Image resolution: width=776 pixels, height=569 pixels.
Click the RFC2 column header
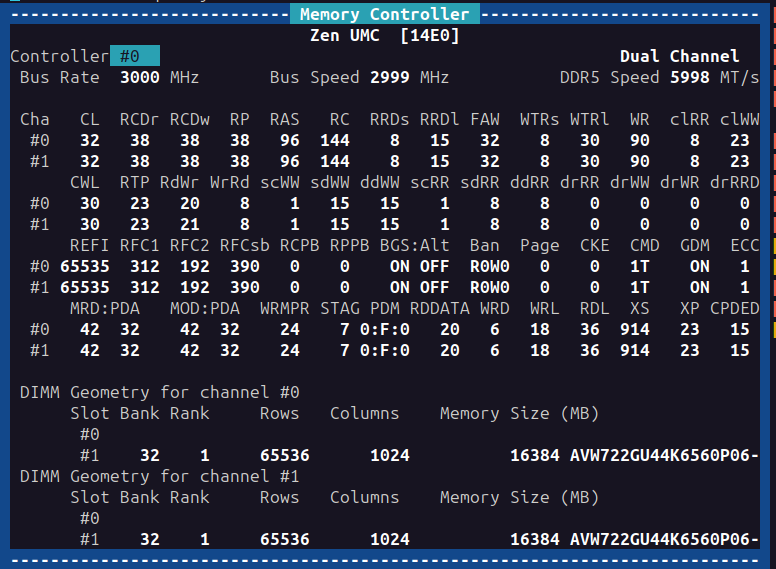click(190, 245)
